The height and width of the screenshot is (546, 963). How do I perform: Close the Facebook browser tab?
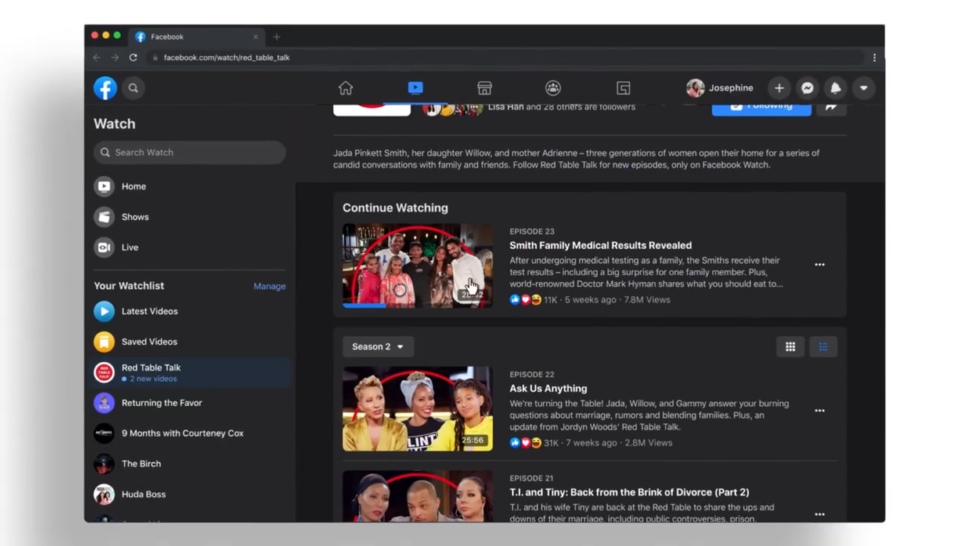[x=255, y=37]
